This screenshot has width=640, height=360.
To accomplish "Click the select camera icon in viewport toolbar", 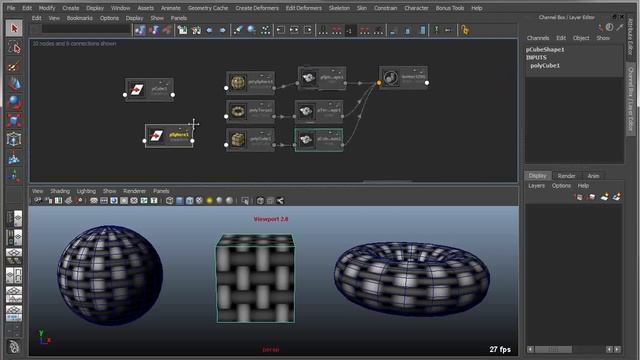I will tap(38, 200).
